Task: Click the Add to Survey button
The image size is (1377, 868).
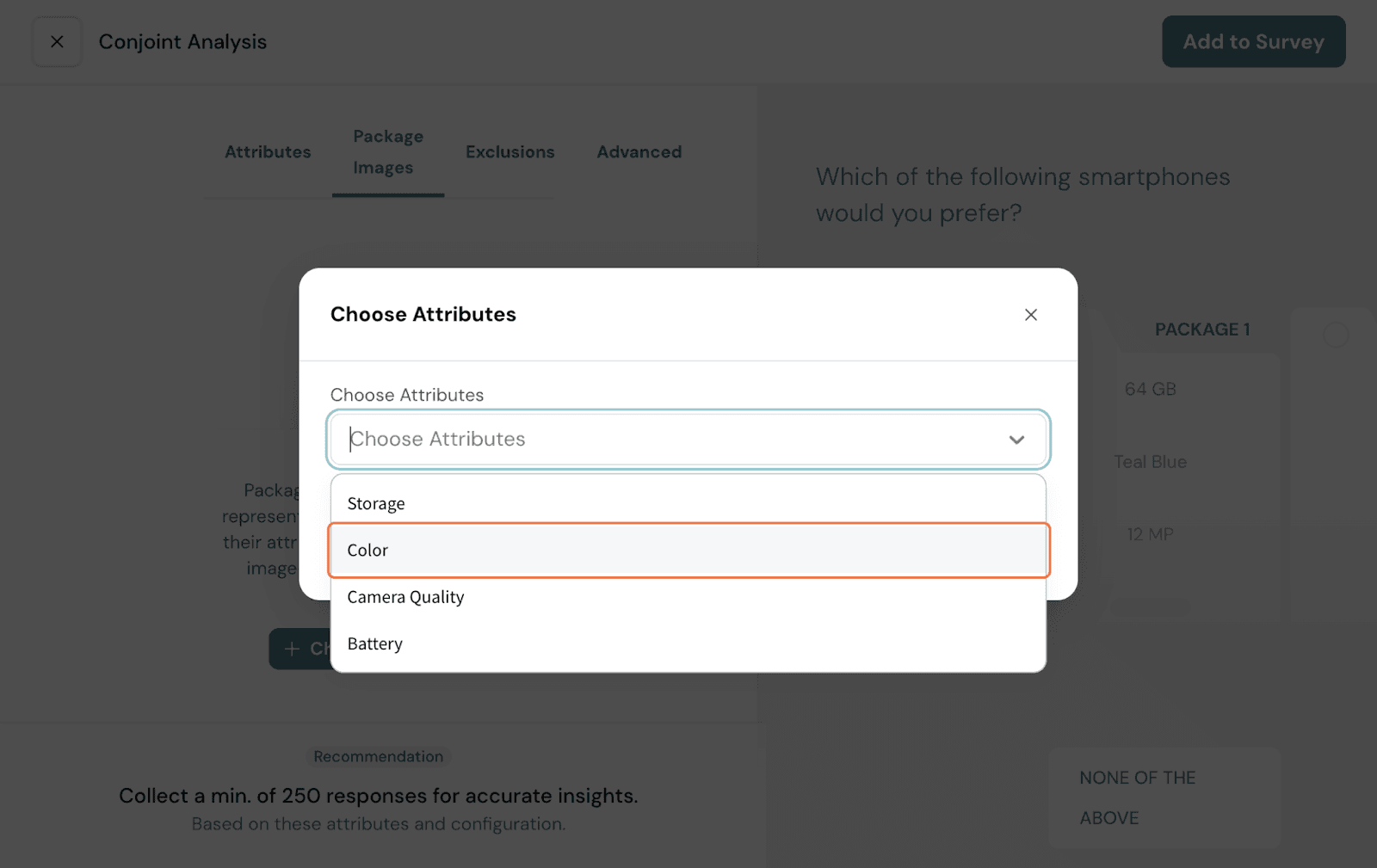Action: point(1253,41)
